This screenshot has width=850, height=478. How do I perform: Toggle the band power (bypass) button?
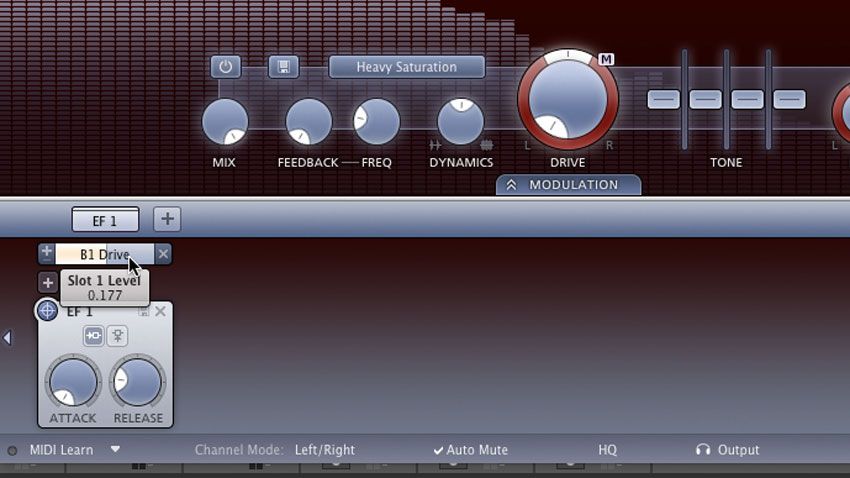226,67
